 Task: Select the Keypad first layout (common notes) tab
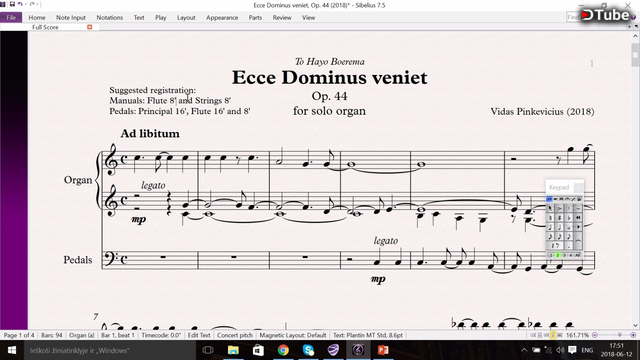549,199
